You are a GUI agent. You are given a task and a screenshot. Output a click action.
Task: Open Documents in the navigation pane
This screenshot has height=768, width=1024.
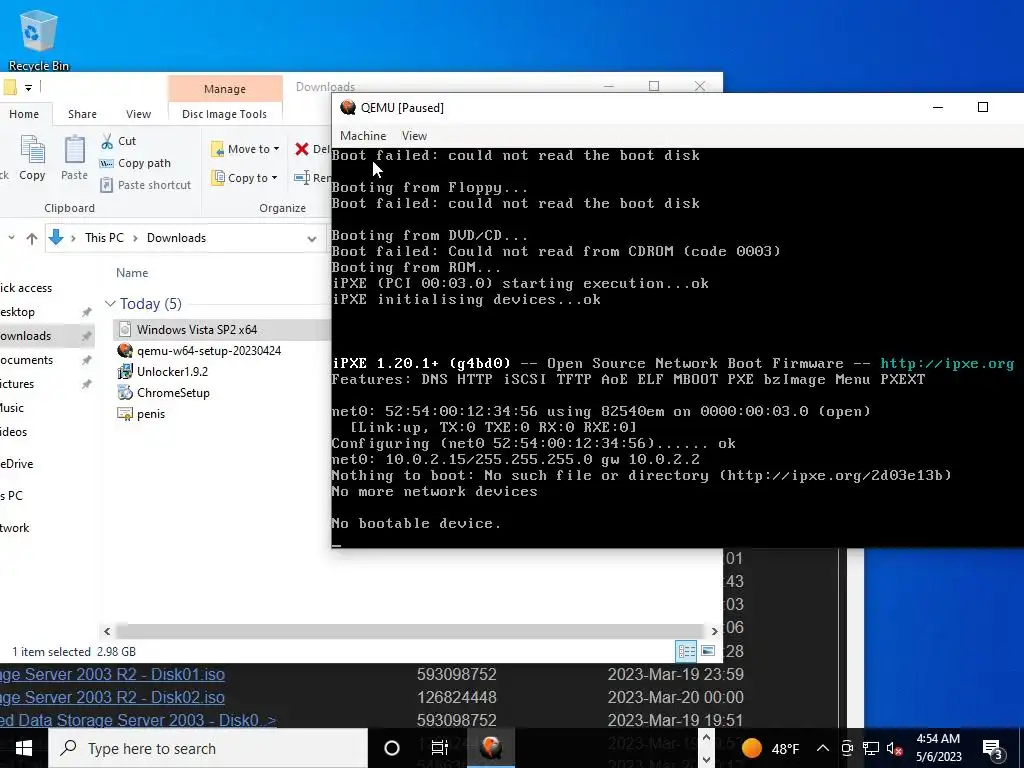click(27, 360)
